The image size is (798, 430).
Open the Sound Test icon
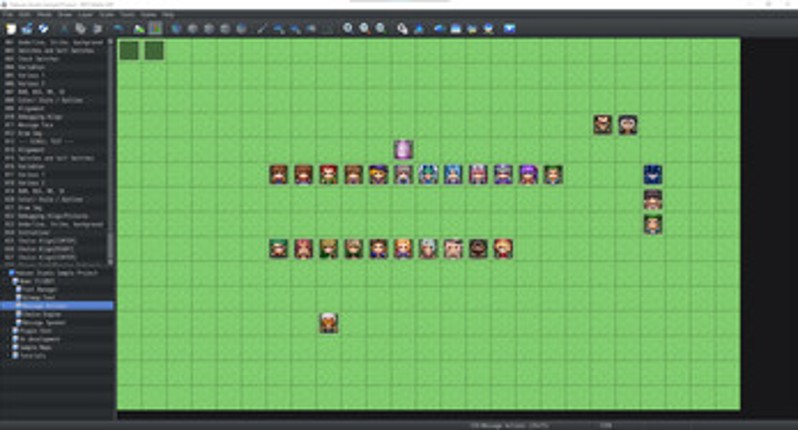439,28
